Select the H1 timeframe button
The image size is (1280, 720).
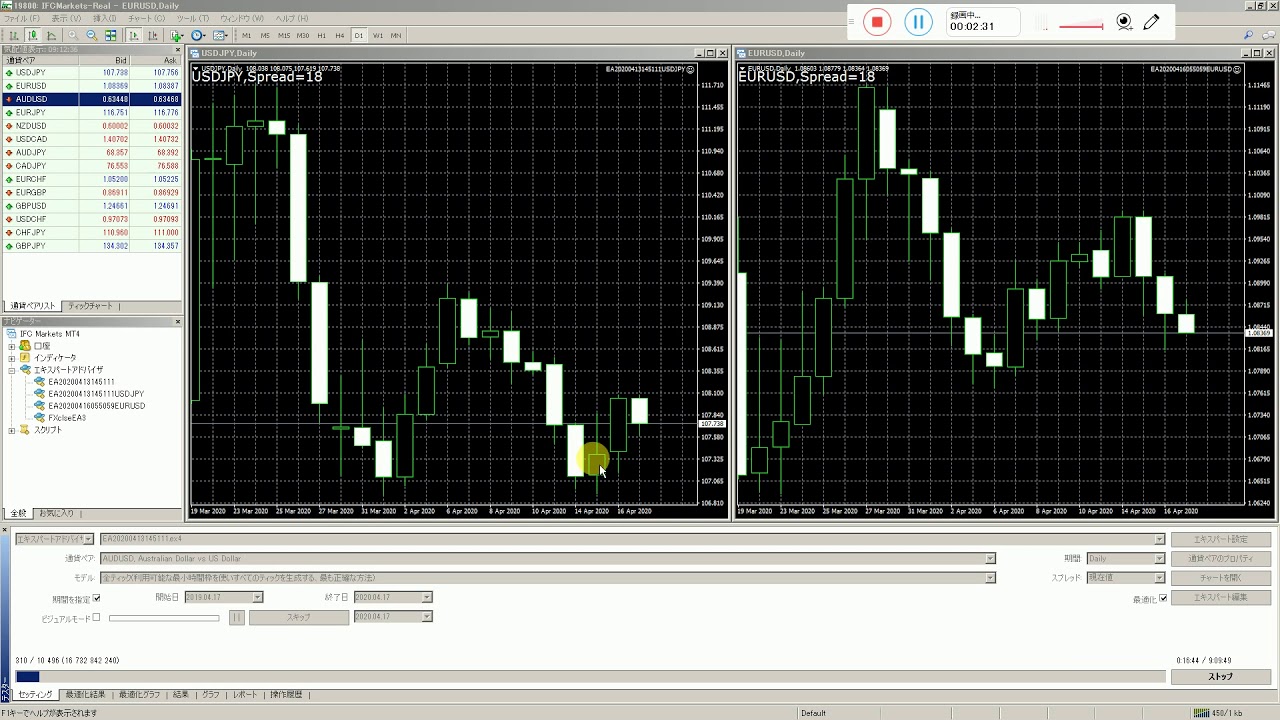coord(321,35)
